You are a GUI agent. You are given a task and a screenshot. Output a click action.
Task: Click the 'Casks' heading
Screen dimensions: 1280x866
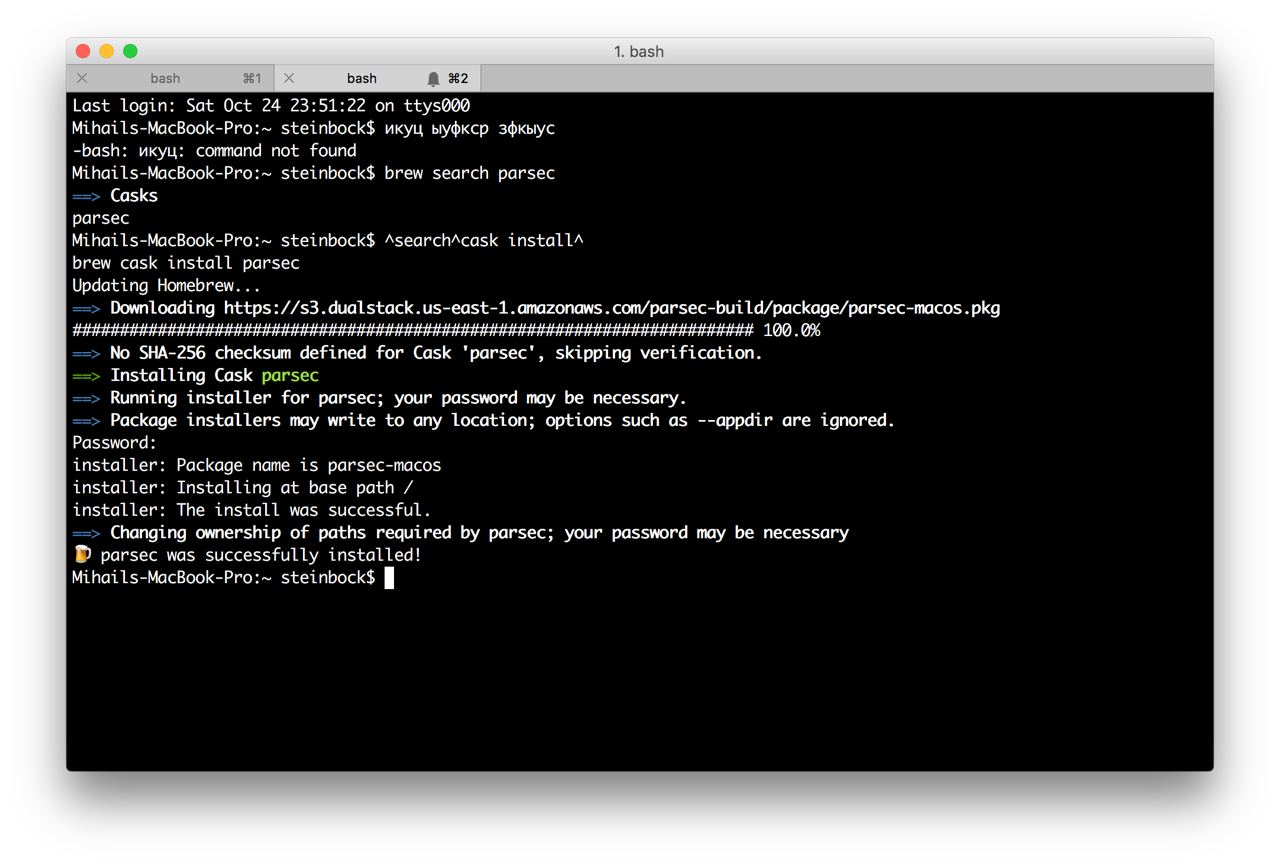point(134,196)
